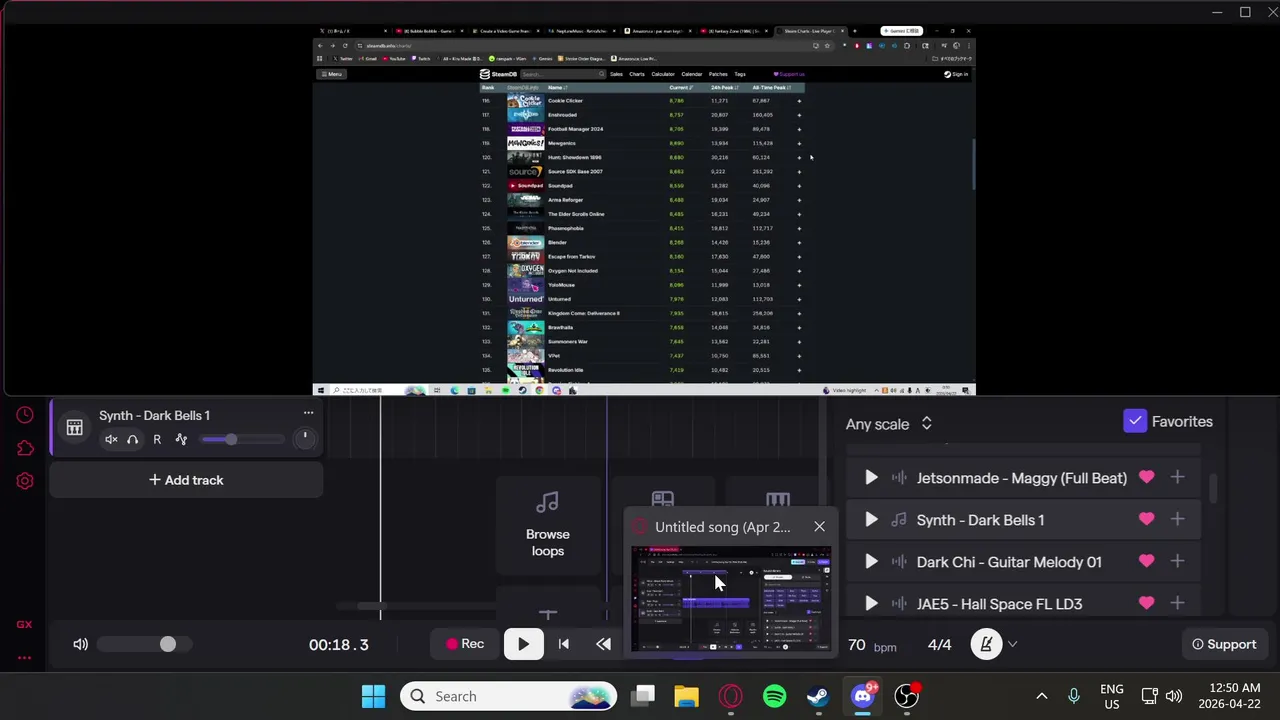The height and width of the screenshot is (720, 1280).
Task: Open the three-dot menu of Dark Bells track
Action: tap(308, 412)
